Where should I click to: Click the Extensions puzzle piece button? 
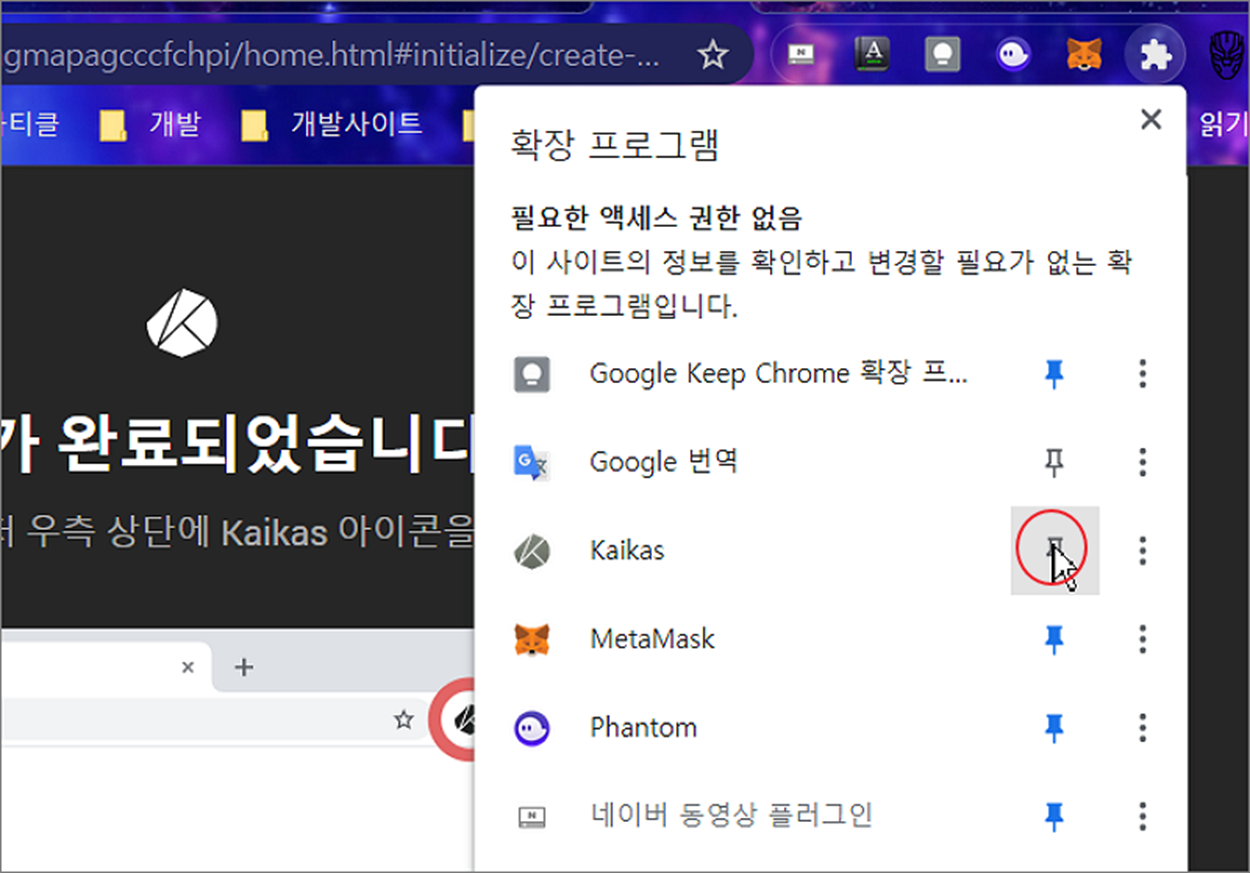point(1155,54)
